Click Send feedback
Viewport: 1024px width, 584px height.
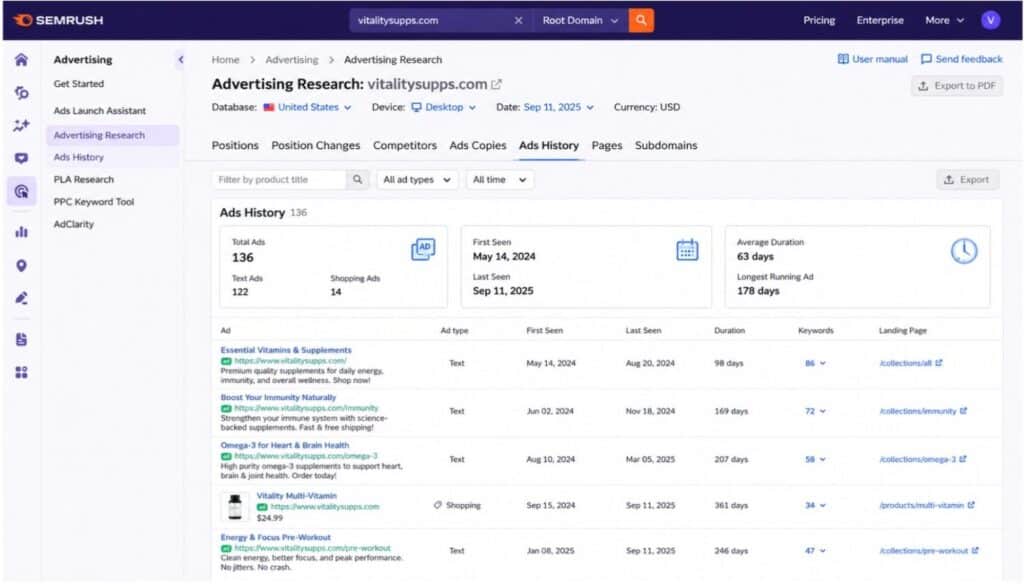[x=961, y=59]
